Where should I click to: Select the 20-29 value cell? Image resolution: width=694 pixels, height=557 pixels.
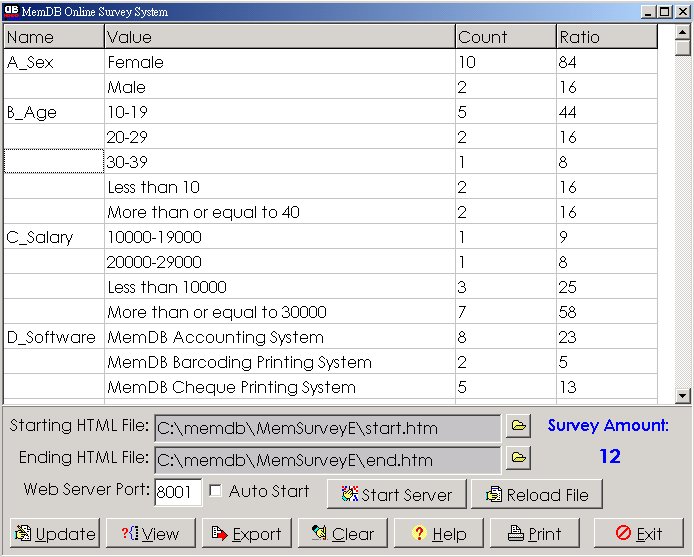click(280, 137)
